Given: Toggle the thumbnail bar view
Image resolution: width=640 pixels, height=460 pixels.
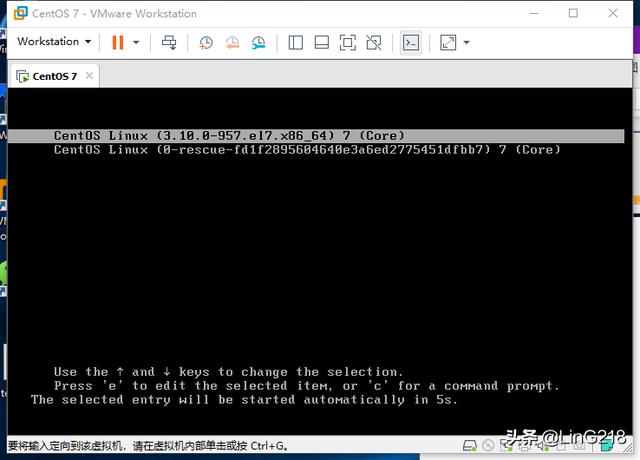Looking at the screenshot, I should tap(322, 42).
